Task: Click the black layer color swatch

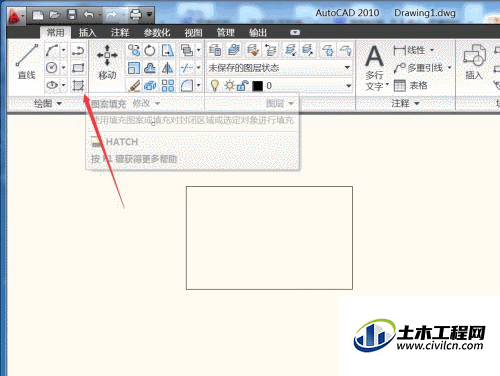Action: tap(257, 86)
